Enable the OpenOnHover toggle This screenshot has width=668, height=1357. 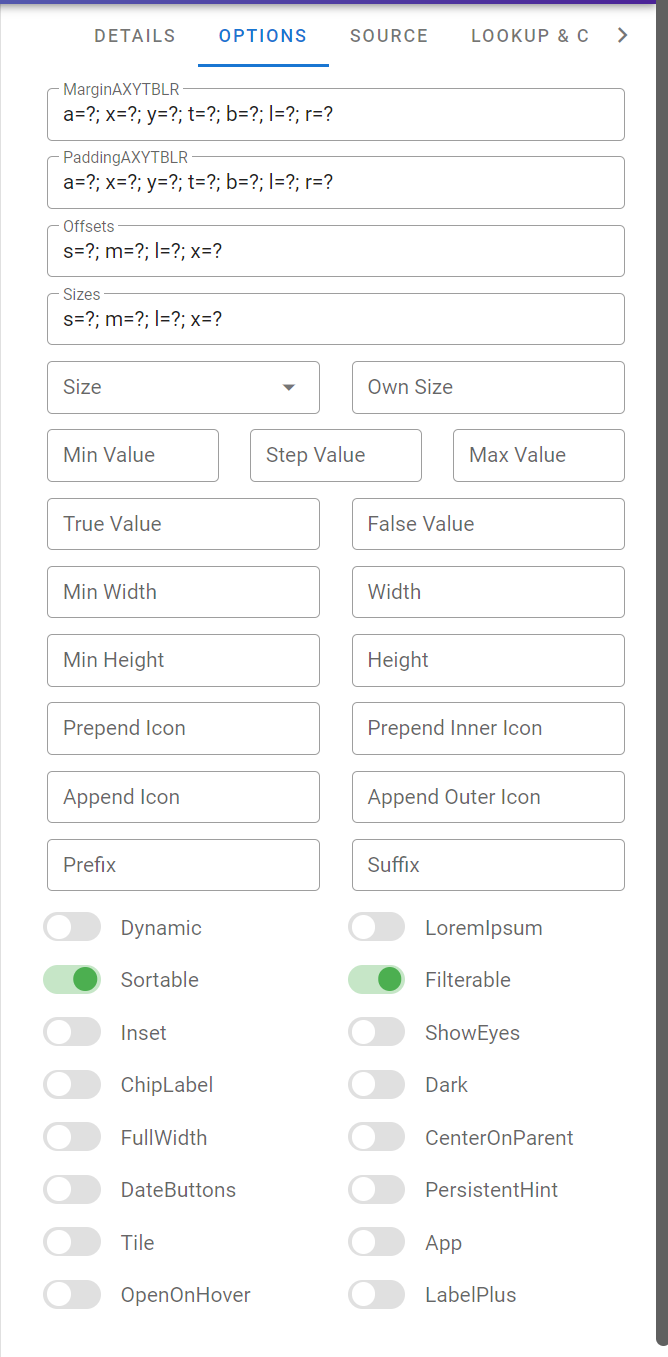click(x=73, y=1295)
